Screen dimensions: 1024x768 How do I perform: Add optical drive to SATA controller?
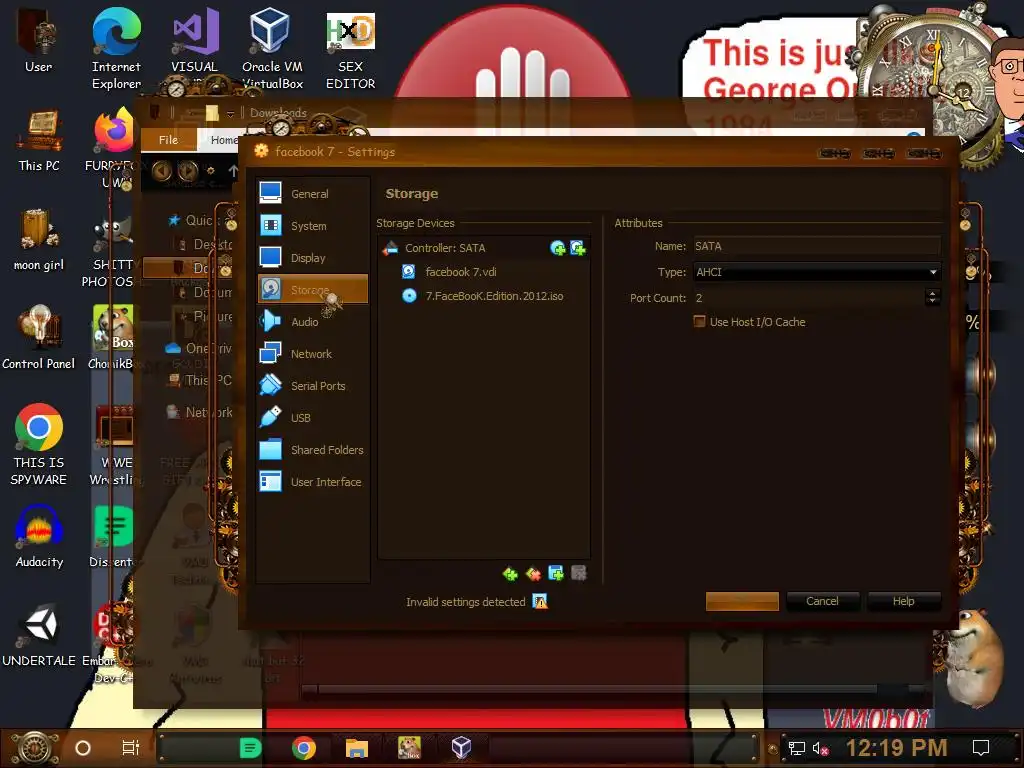click(558, 248)
